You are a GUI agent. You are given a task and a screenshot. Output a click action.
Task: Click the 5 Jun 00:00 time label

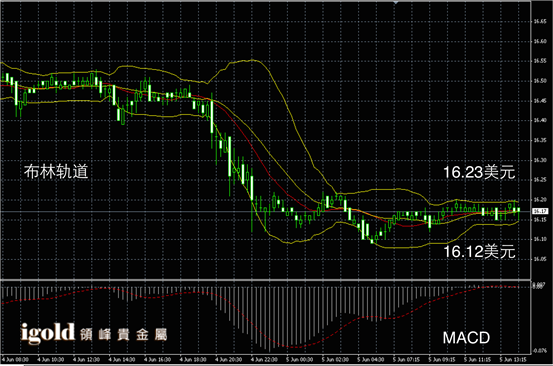[300, 360]
